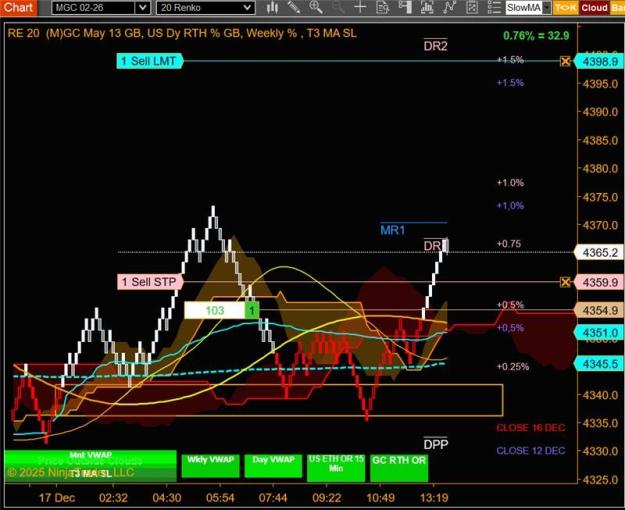The width and height of the screenshot is (625, 510).
Task: Click the dimmed zoom out magnifier icon
Action: coord(338,7)
